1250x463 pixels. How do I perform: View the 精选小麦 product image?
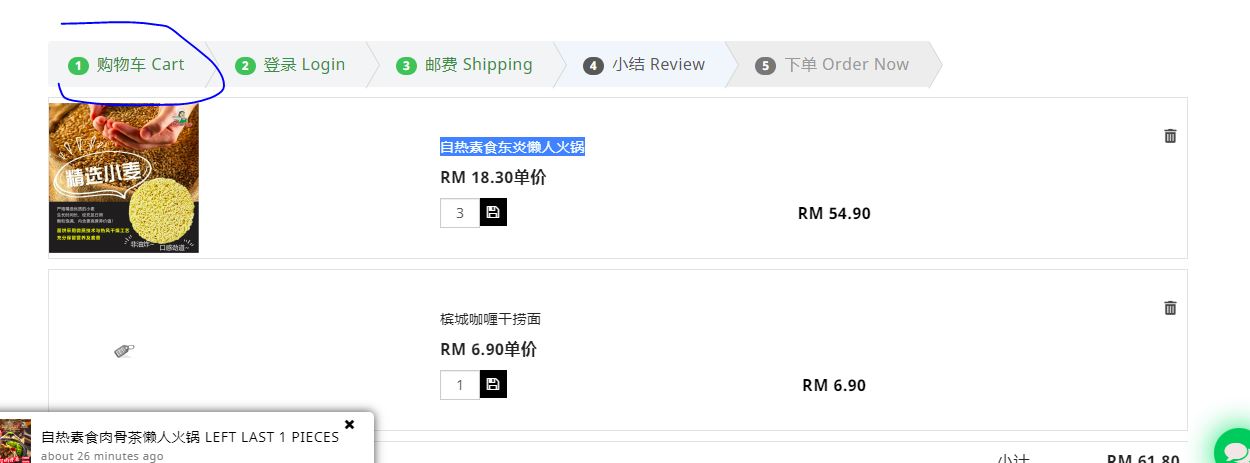pos(124,178)
